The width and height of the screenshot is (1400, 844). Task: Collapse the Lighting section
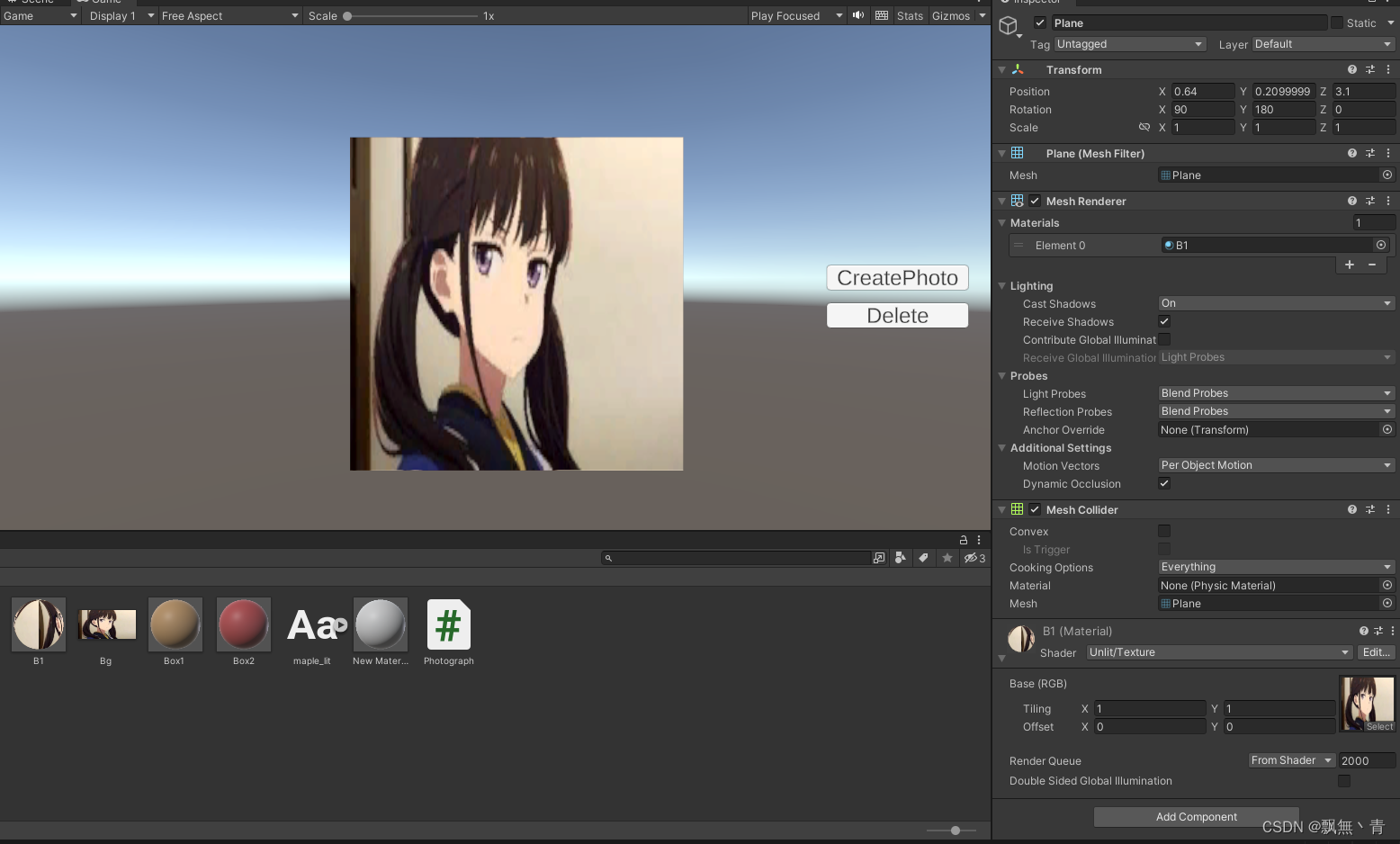coord(1002,286)
